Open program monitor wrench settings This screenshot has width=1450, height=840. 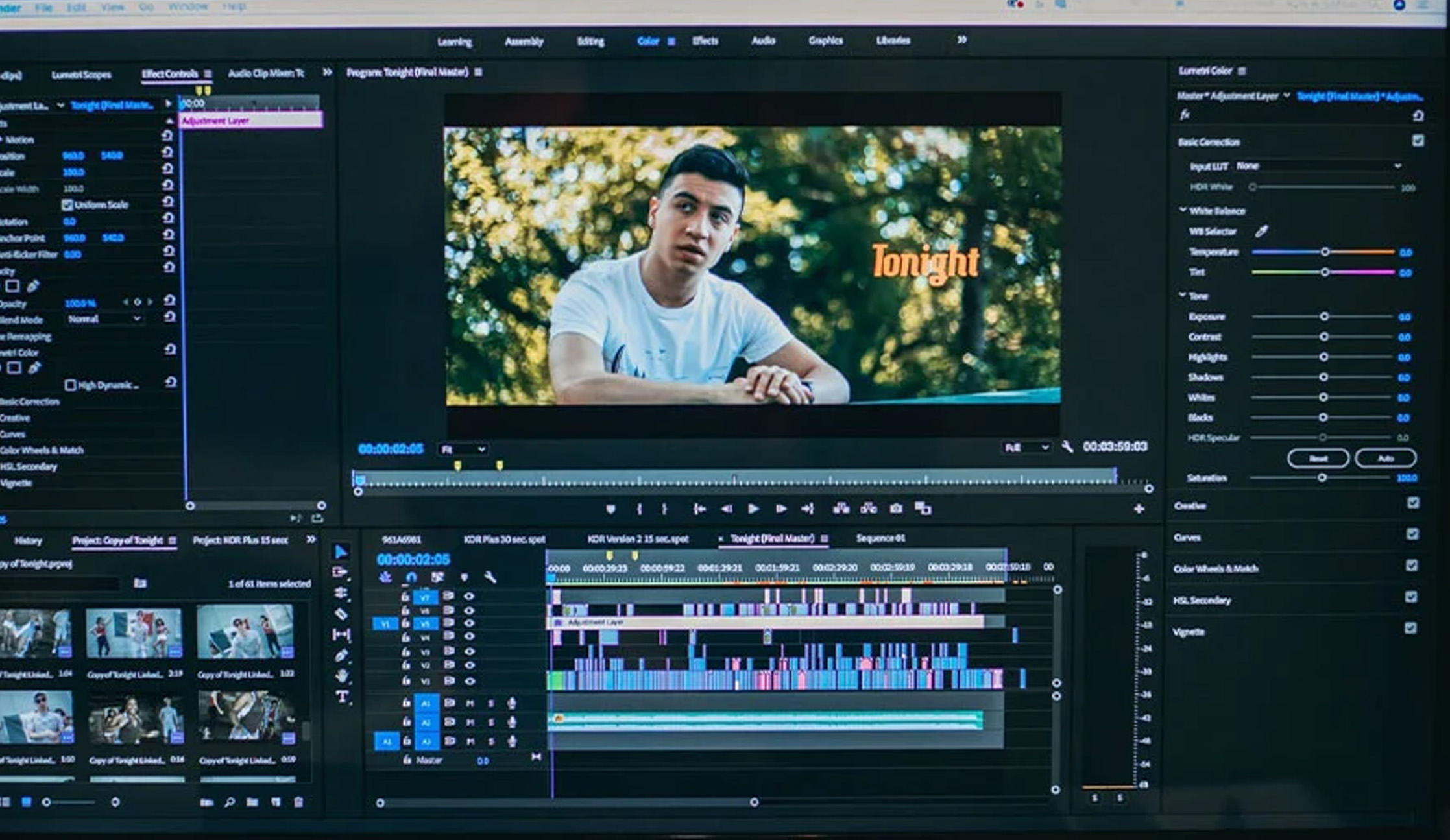[x=1067, y=447]
